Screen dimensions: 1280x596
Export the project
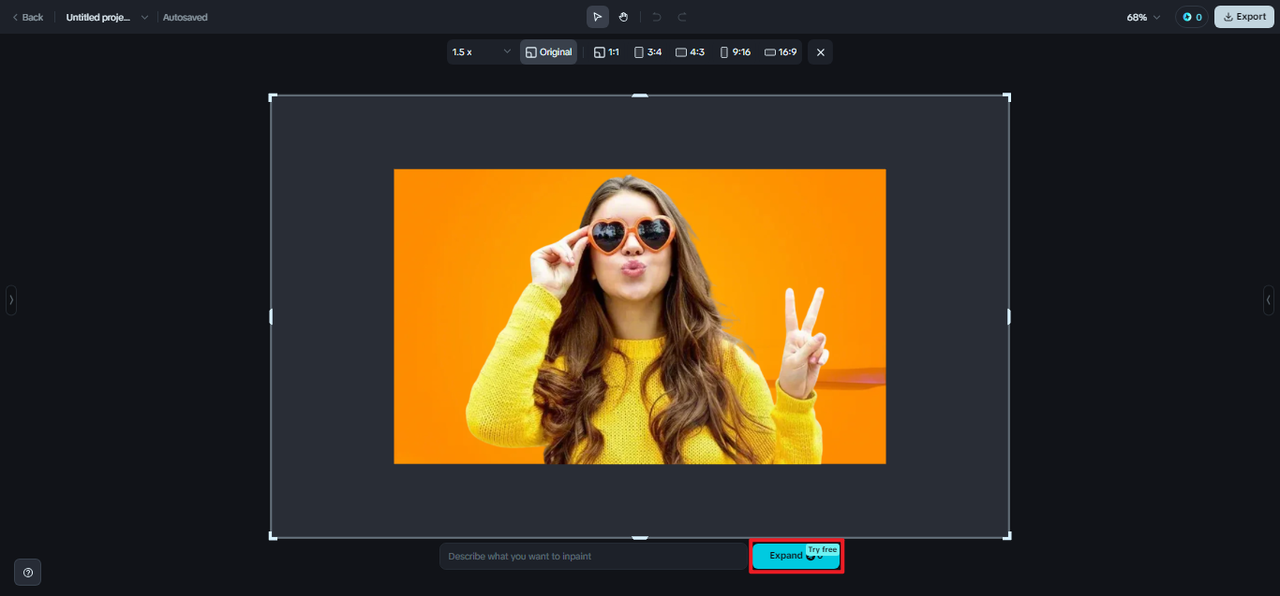click(x=1244, y=17)
